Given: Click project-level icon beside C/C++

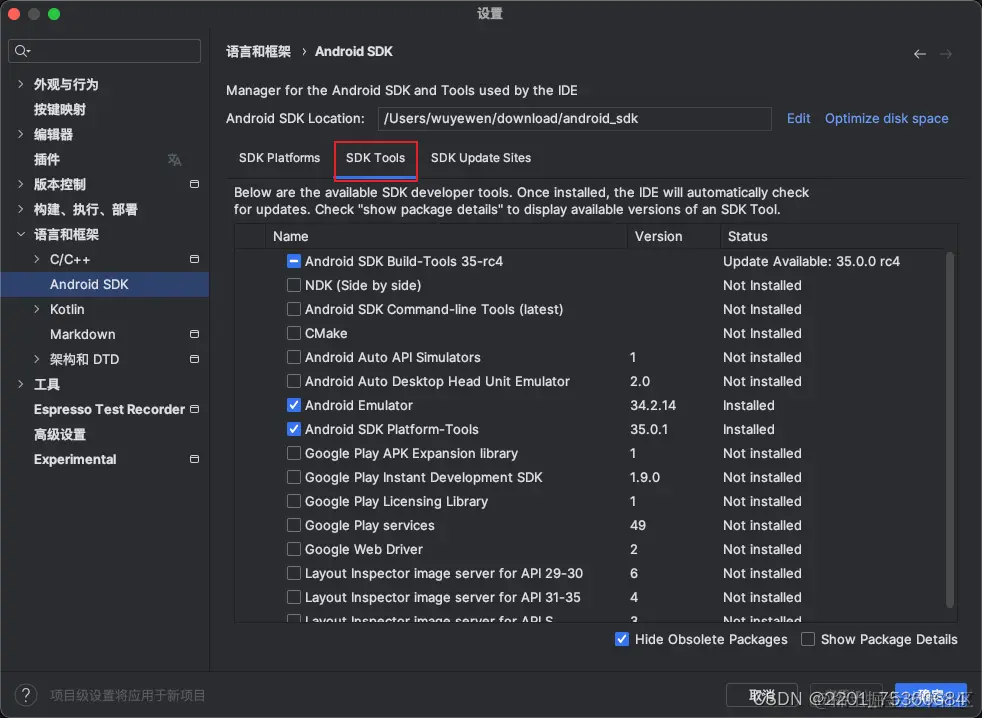Looking at the screenshot, I should (194, 259).
